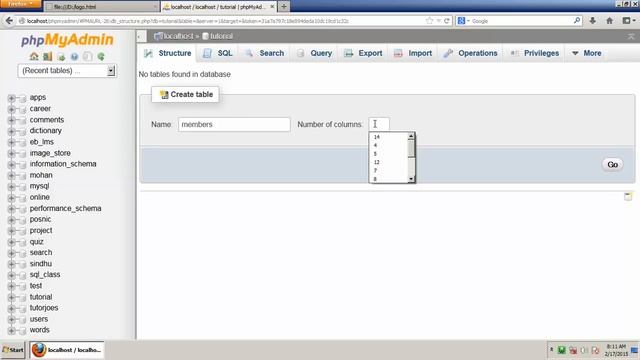The image size is (640, 360).
Task: Open the Operations tab
Action: click(x=471, y=53)
